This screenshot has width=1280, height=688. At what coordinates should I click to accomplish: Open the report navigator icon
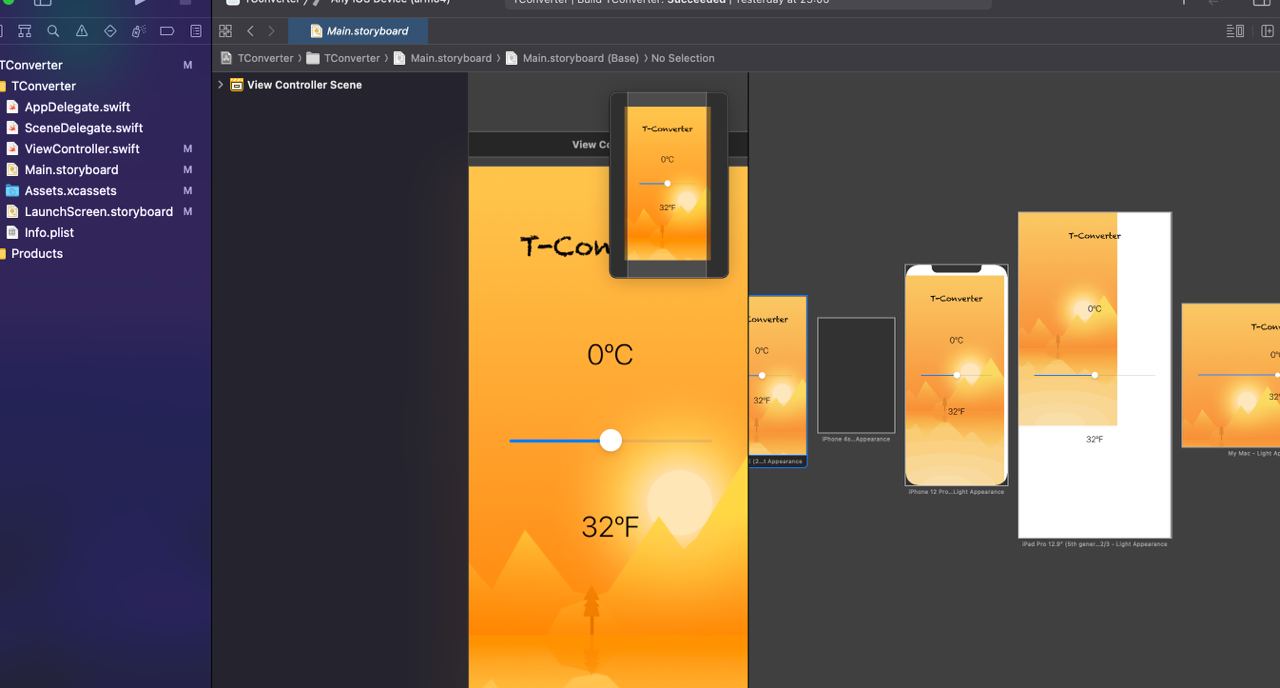[196, 31]
